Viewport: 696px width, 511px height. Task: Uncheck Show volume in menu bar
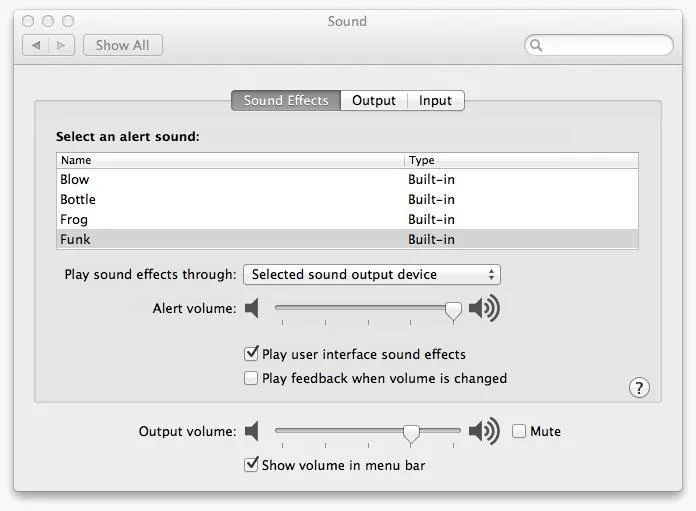point(251,465)
